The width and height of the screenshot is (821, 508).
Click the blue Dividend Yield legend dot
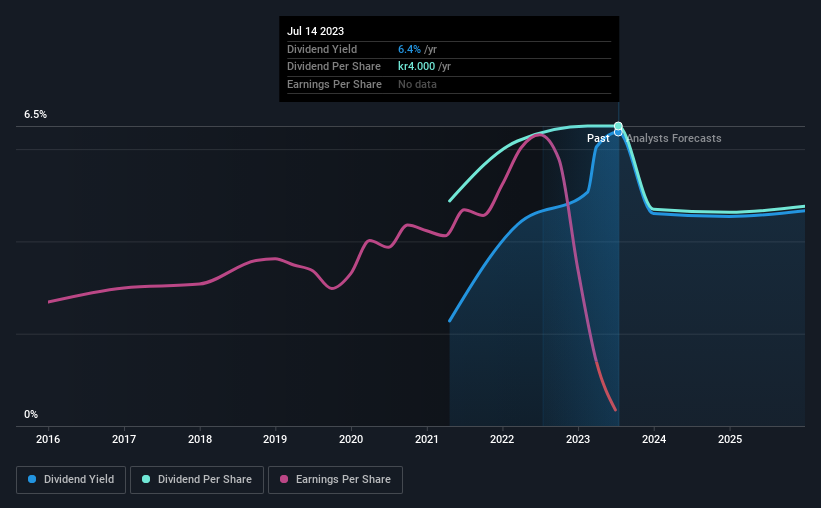[x=32, y=479]
